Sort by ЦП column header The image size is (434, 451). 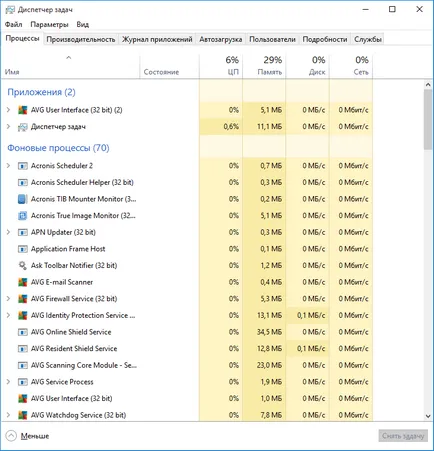(221, 66)
